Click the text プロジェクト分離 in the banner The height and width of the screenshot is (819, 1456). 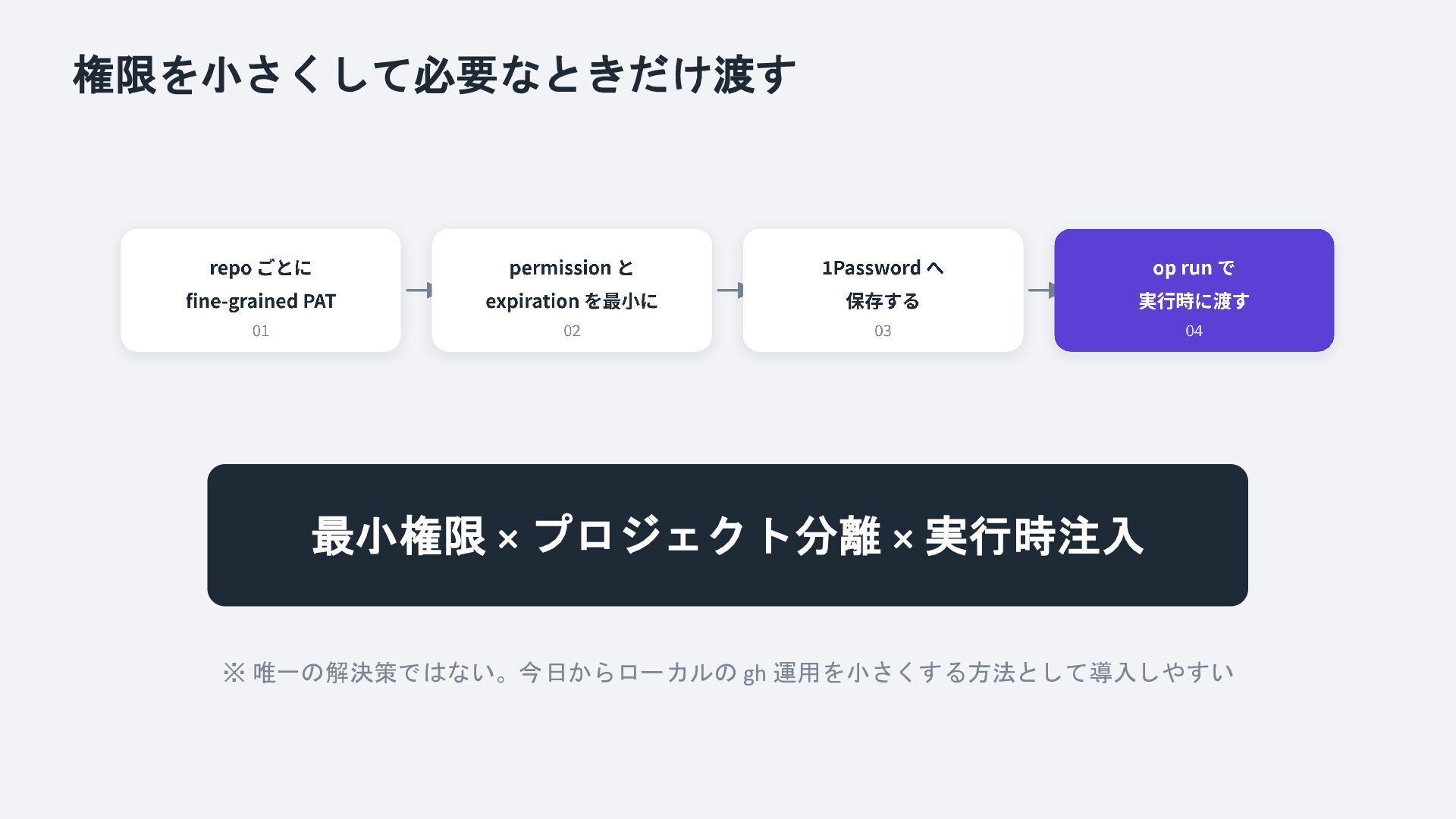pyautogui.click(x=708, y=536)
